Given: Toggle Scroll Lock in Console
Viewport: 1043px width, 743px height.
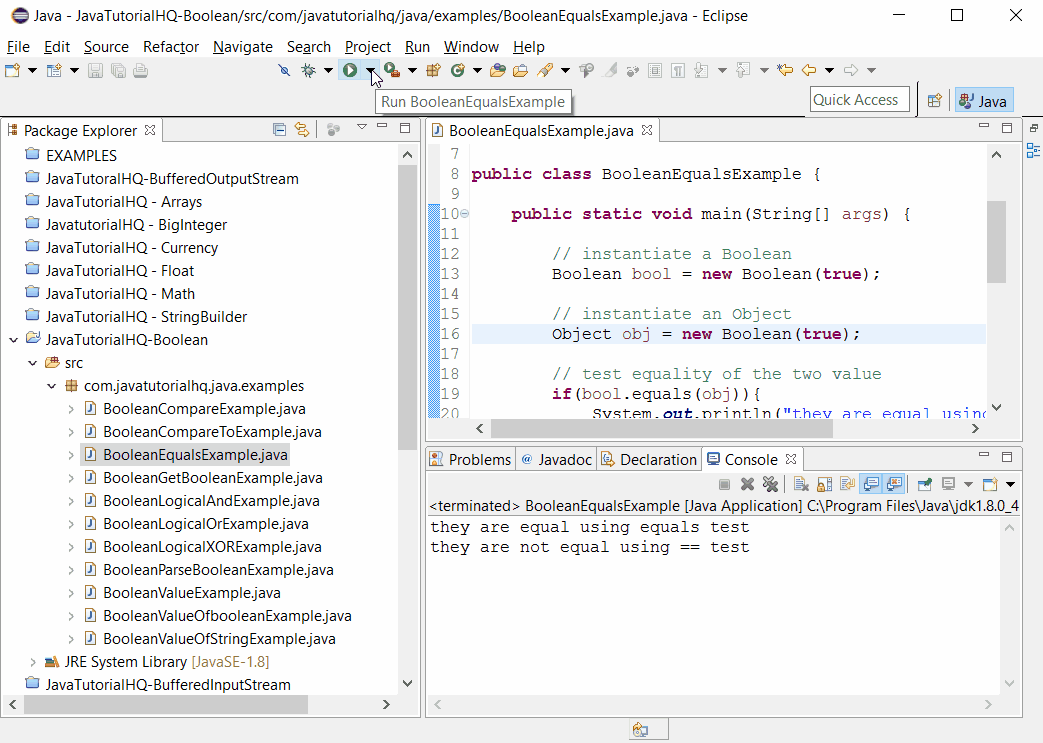Looking at the screenshot, I should point(825,484).
